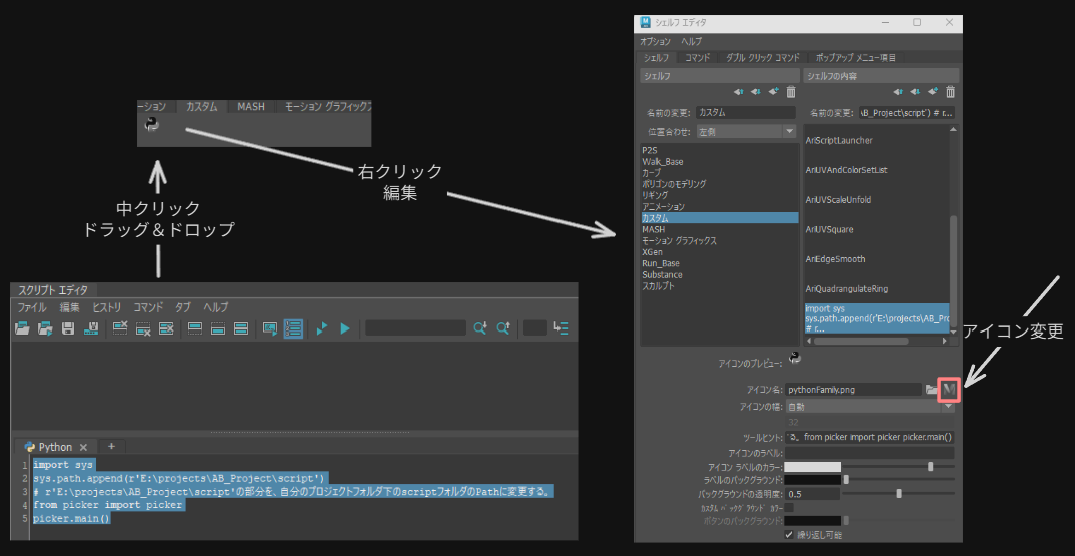Open the オプション menu in Shelf Editor
This screenshot has width=1075, height=556.
(655, 42)
